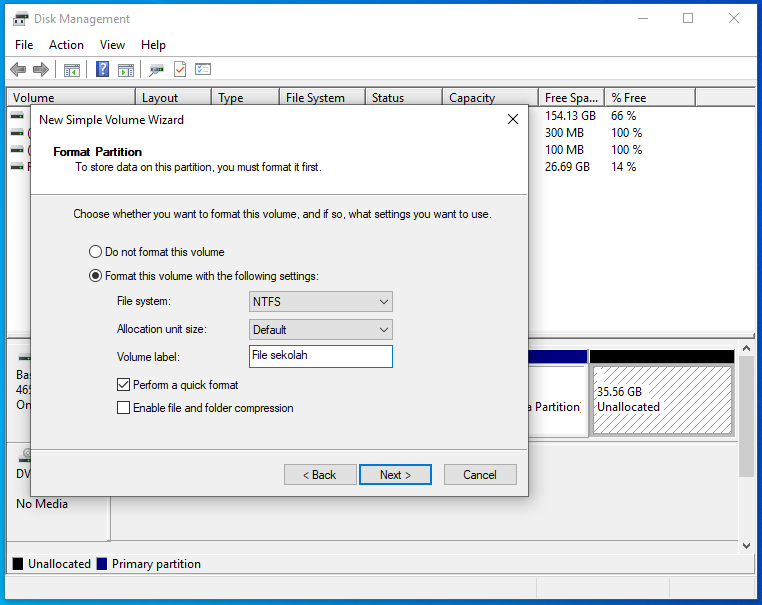Click the Next button in wizard
Screen dimensions: 762x605
click(x=395, y=475)
